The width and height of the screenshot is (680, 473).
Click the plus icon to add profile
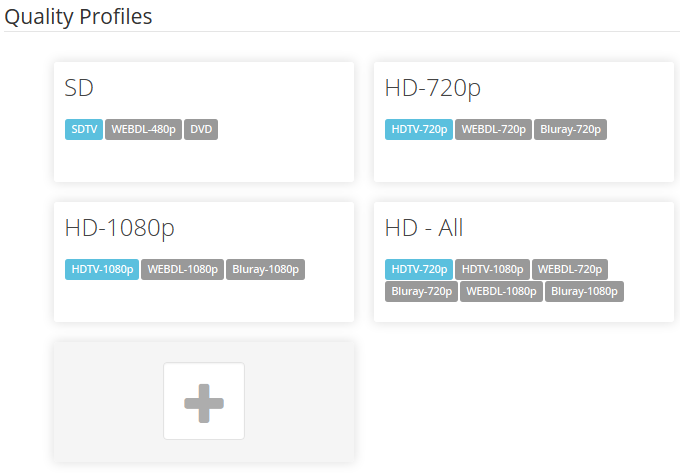tap(204, 401)
